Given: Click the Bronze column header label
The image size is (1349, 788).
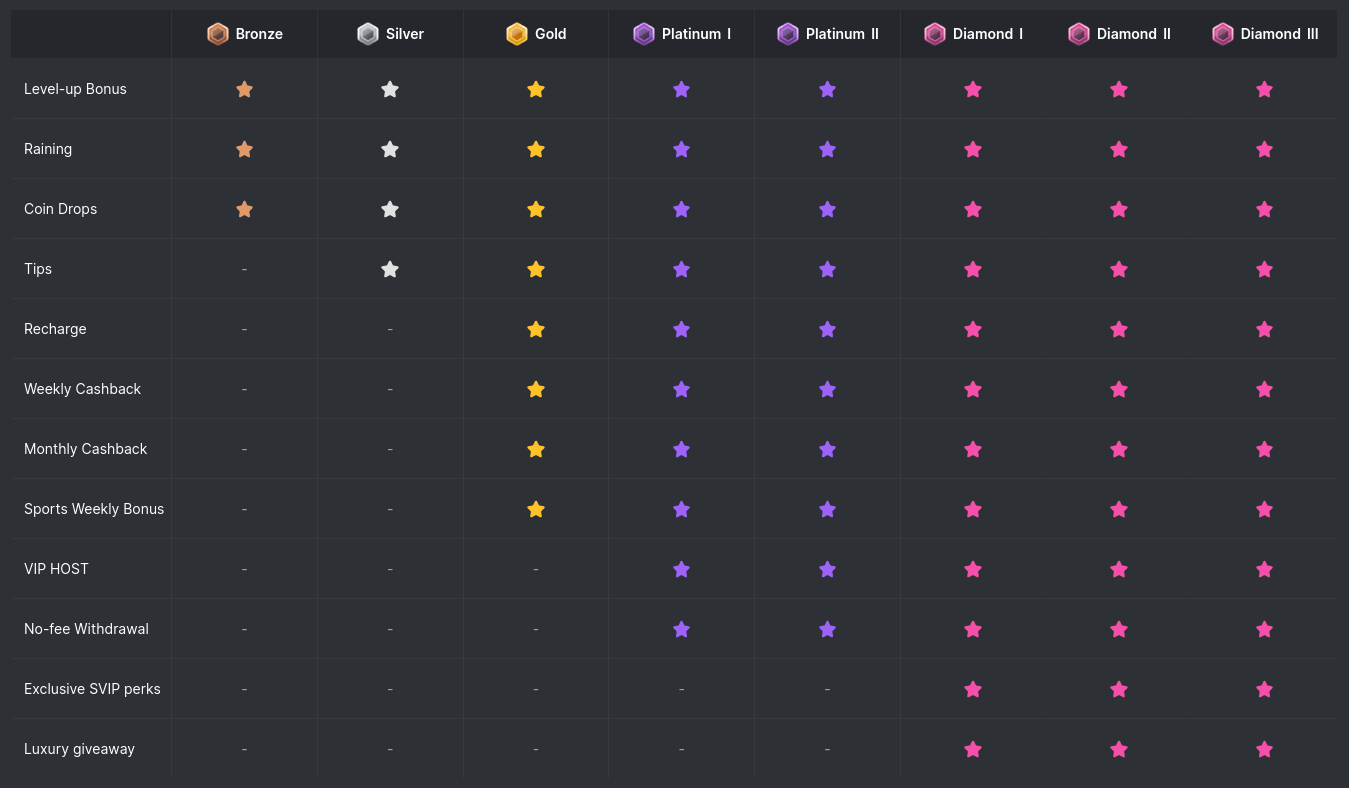Looking at the screenshot, I should [259, 34].
